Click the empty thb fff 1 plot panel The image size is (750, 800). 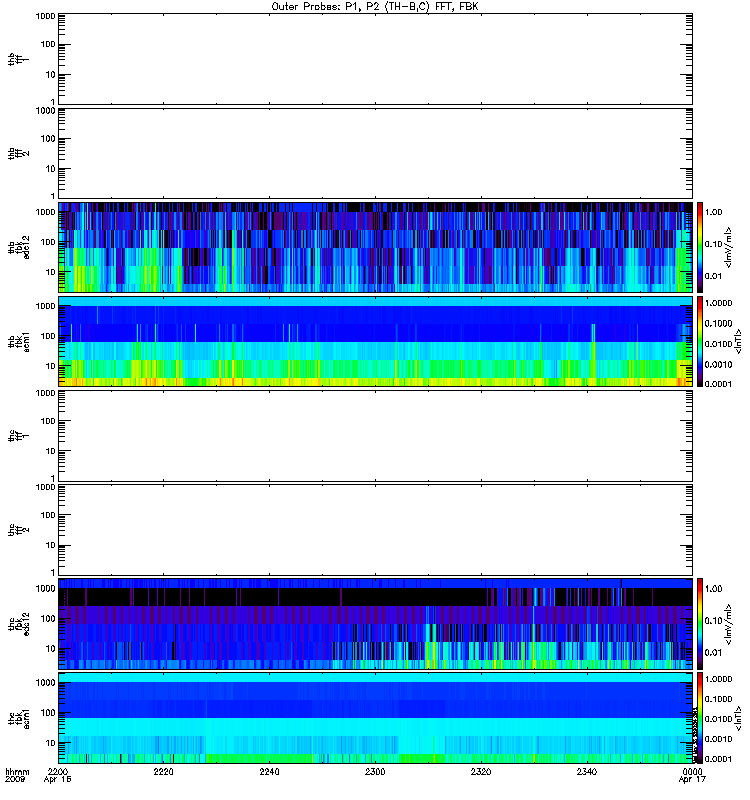[376, 59]
